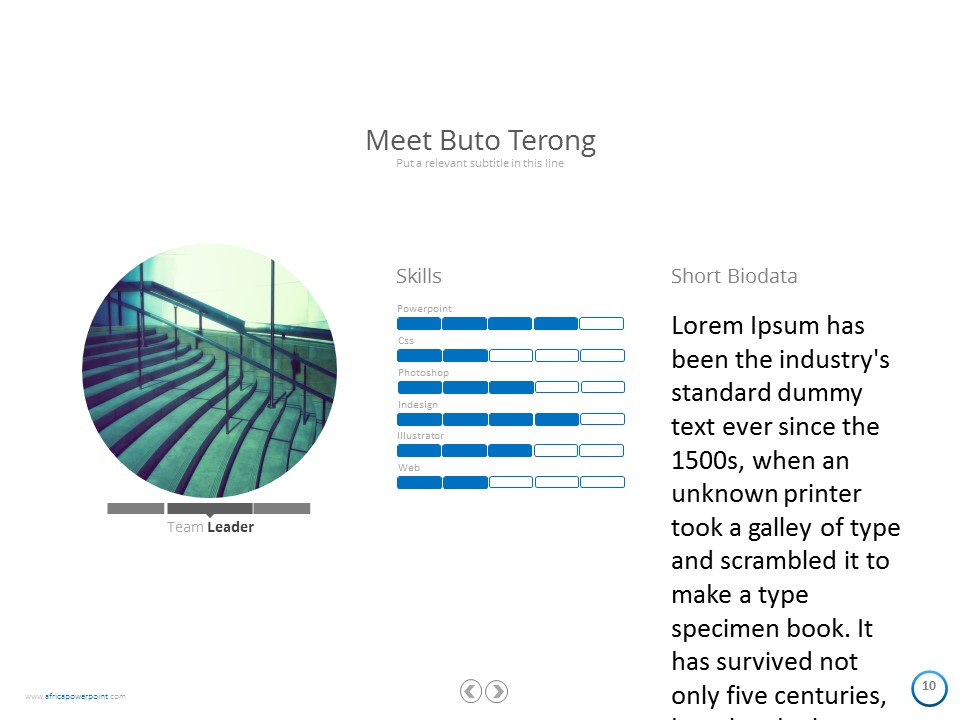The image size is (960, 720).
Task: Click the left gray segment under photo
Action: pos(135,508)
